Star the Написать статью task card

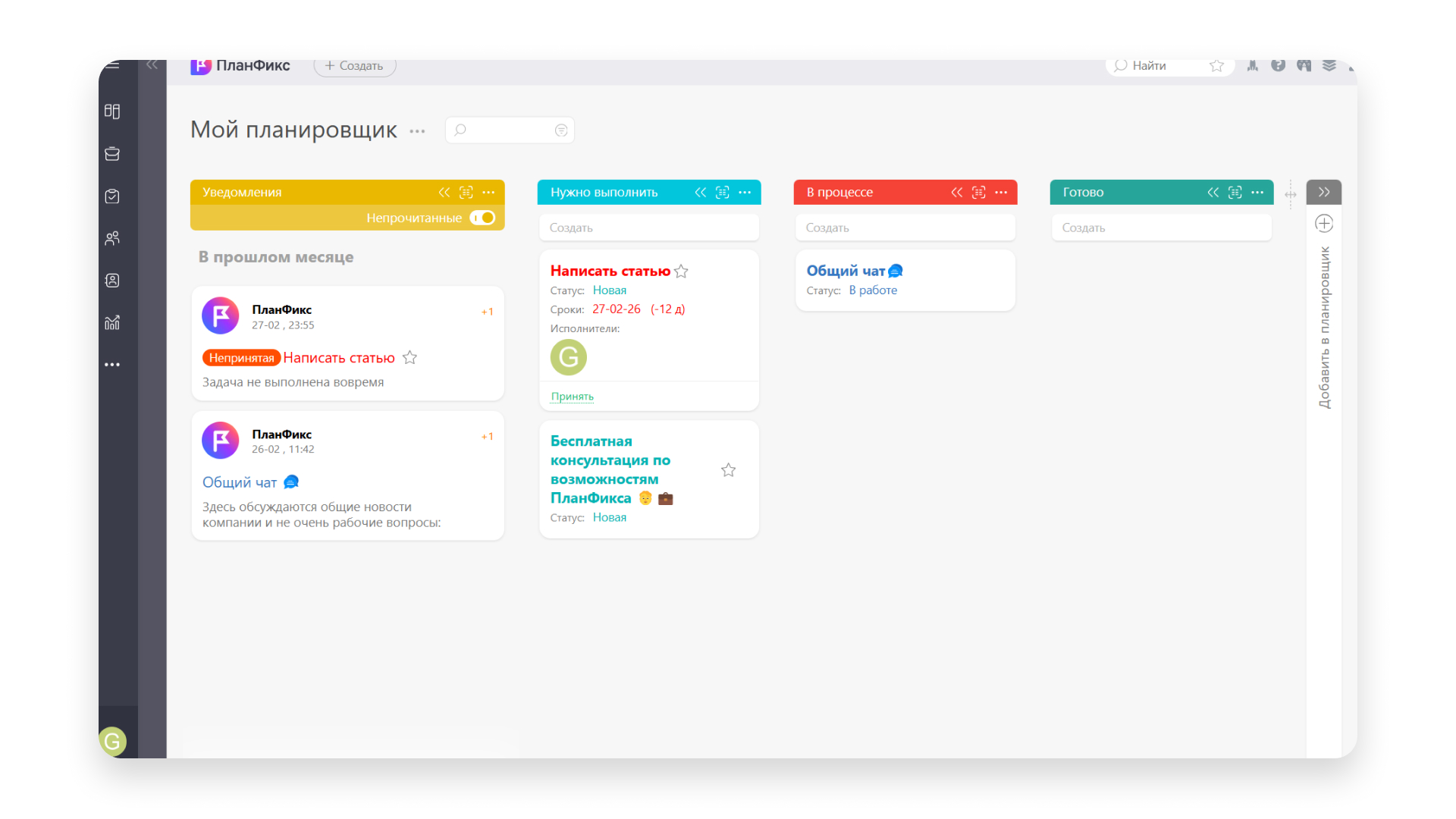(681, 271)
